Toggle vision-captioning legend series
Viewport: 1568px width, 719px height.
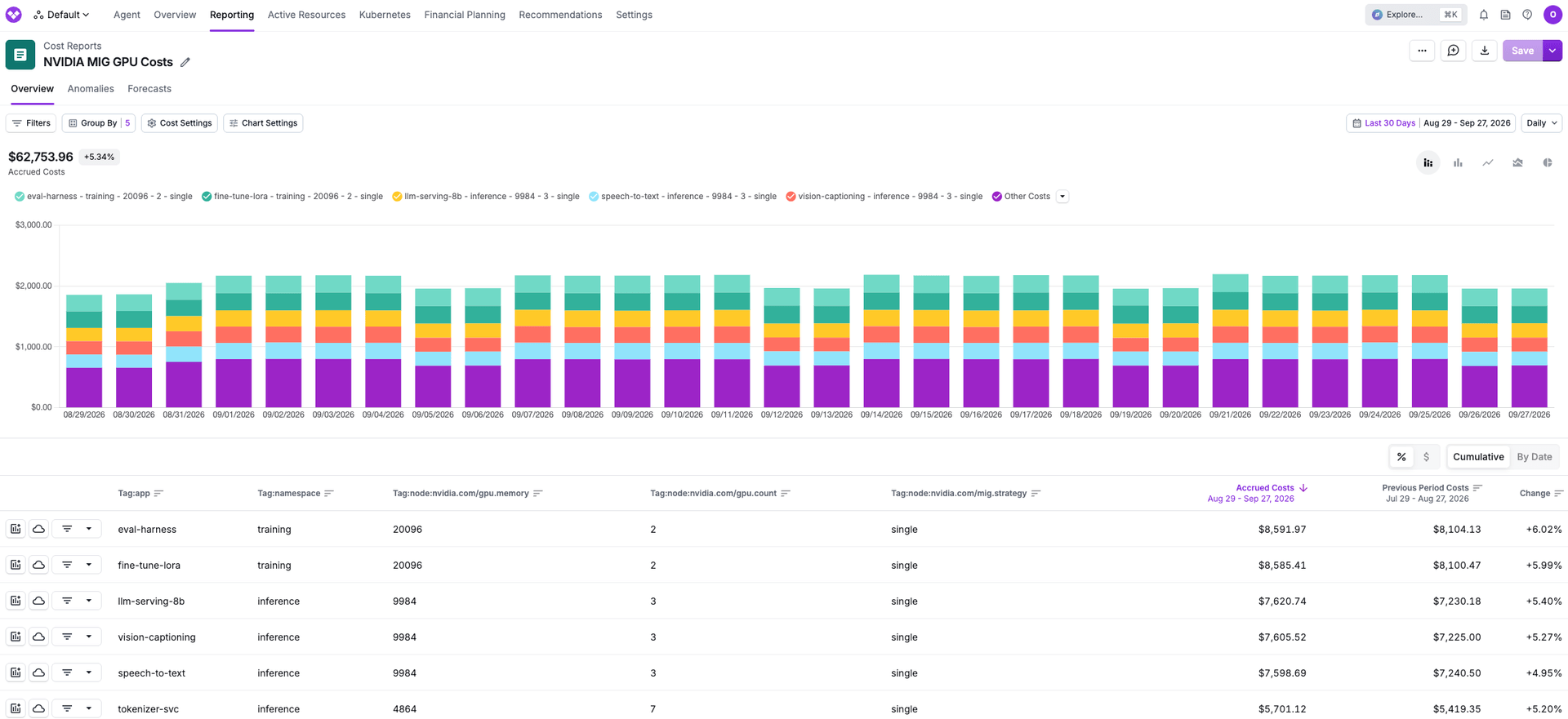[884, 197]
